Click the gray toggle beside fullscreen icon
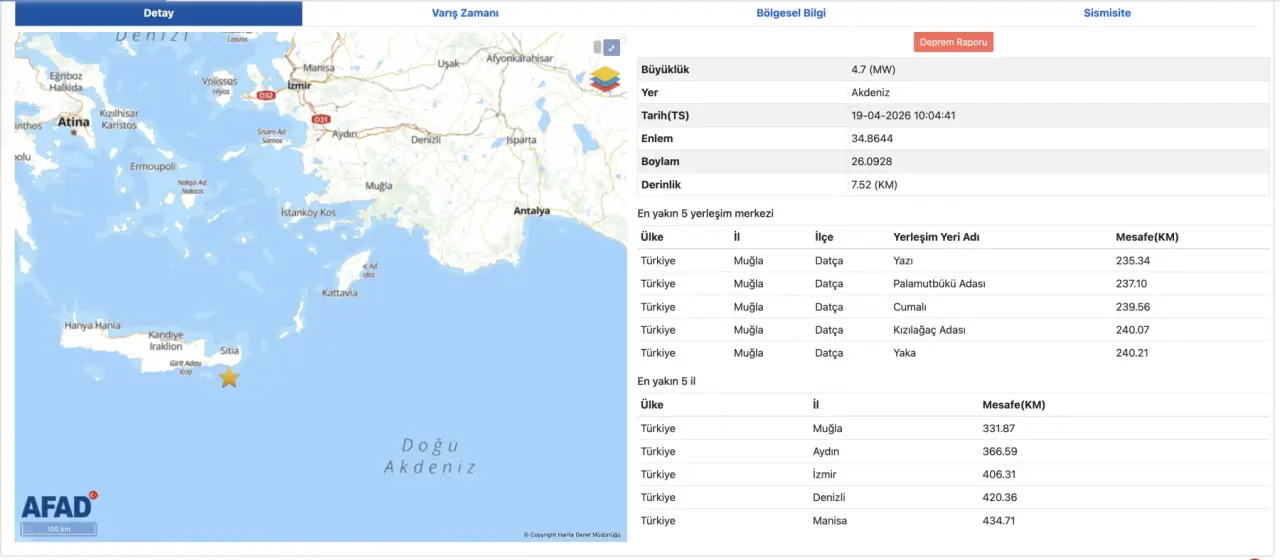 pos(597,47)
